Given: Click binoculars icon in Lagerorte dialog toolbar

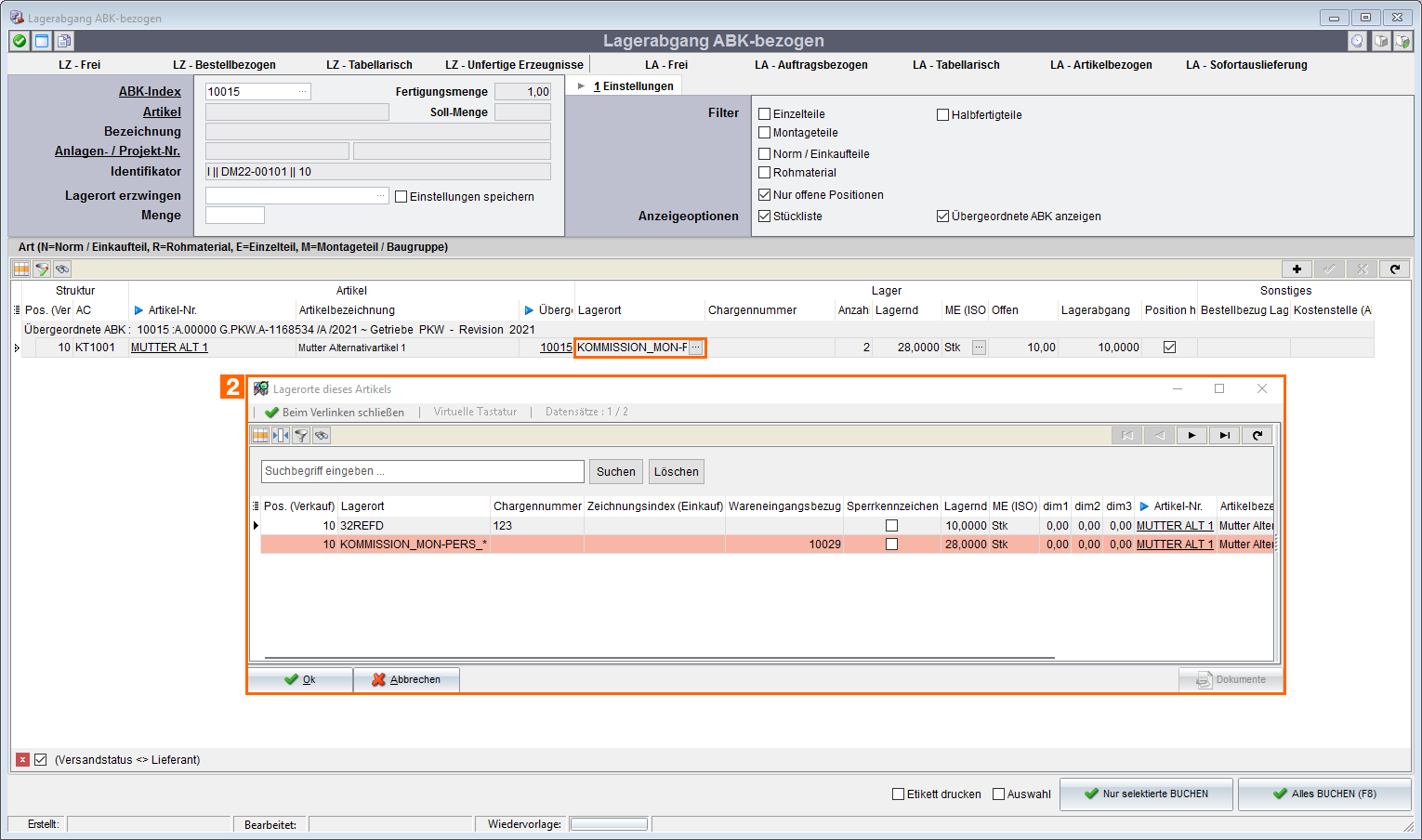Looking at the screenshot, I should (322, 435).
